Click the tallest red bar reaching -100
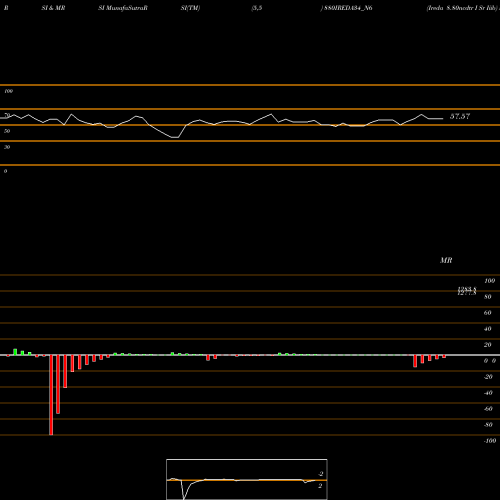The image size is (500, 500). coord(51,395)
